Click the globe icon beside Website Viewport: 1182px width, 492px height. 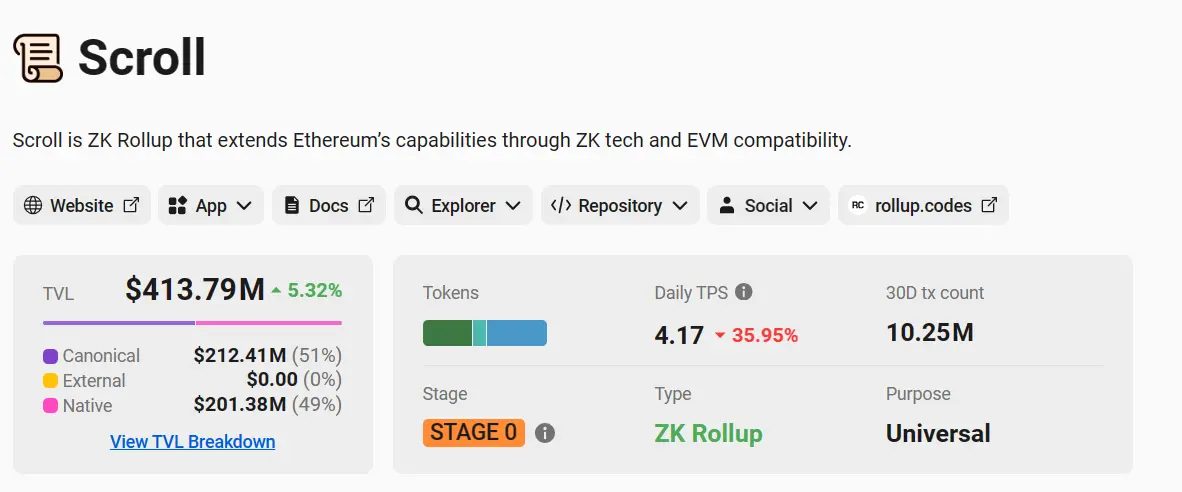(33, 206)
